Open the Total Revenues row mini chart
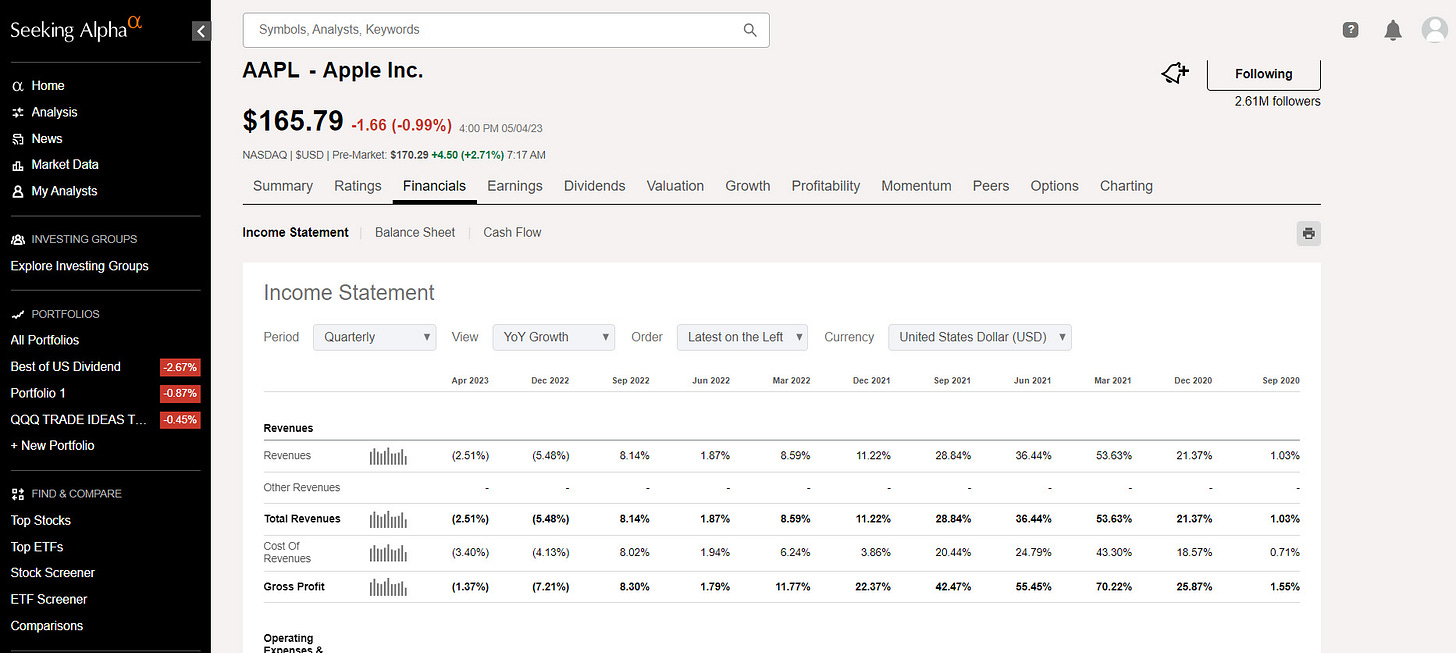The width and height of the screenshot is (1456, 653). [x=388, y=519]
